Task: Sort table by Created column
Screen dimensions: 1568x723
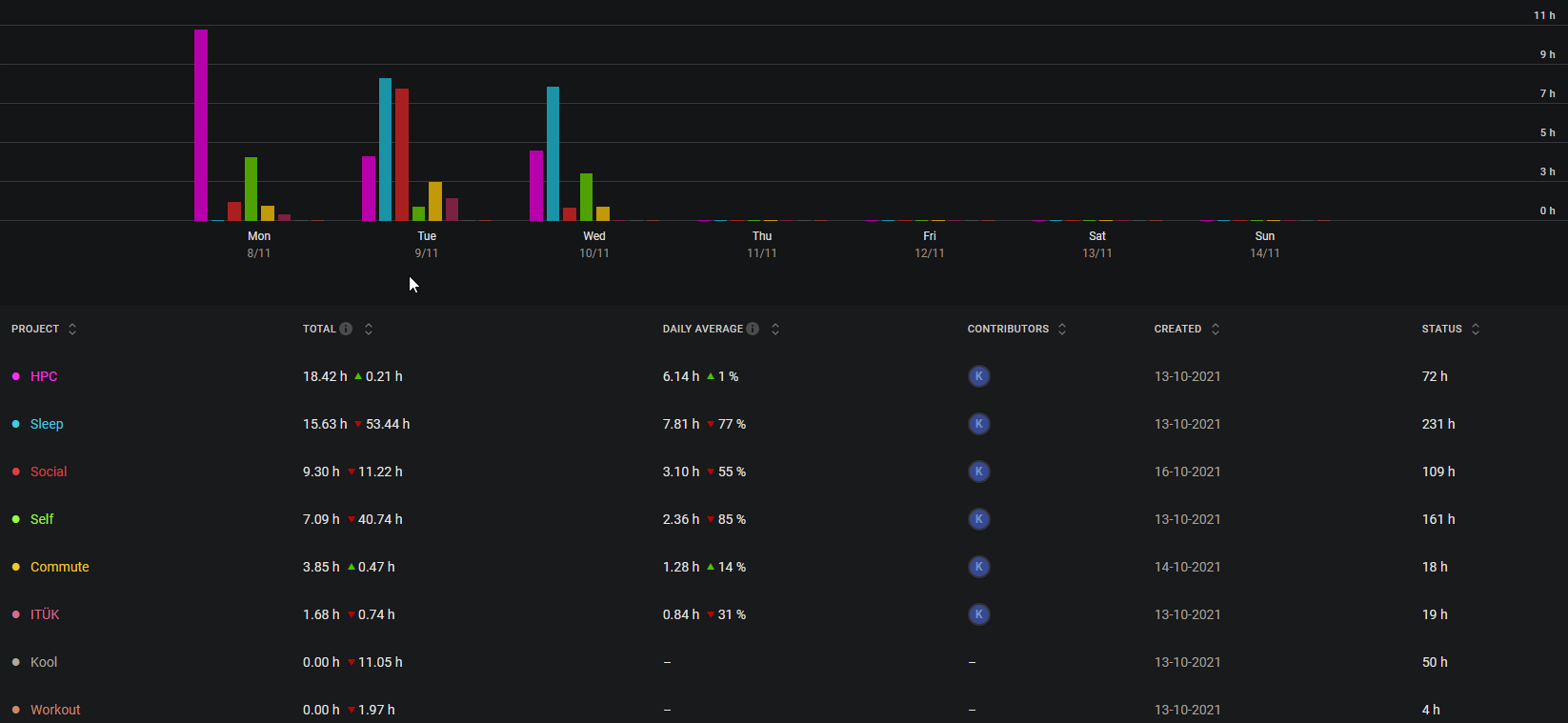Action: [x=1216, y=329]
